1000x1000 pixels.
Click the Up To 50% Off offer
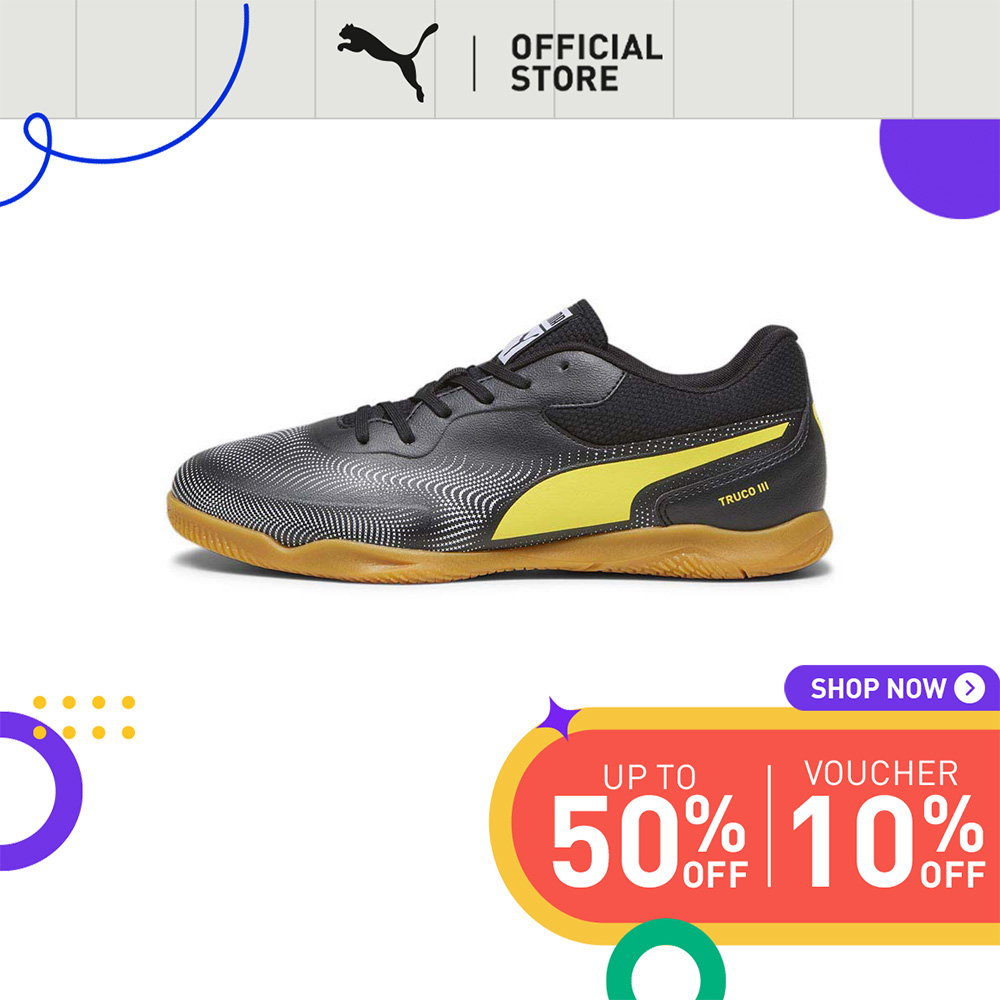click(x=649, y=826)
